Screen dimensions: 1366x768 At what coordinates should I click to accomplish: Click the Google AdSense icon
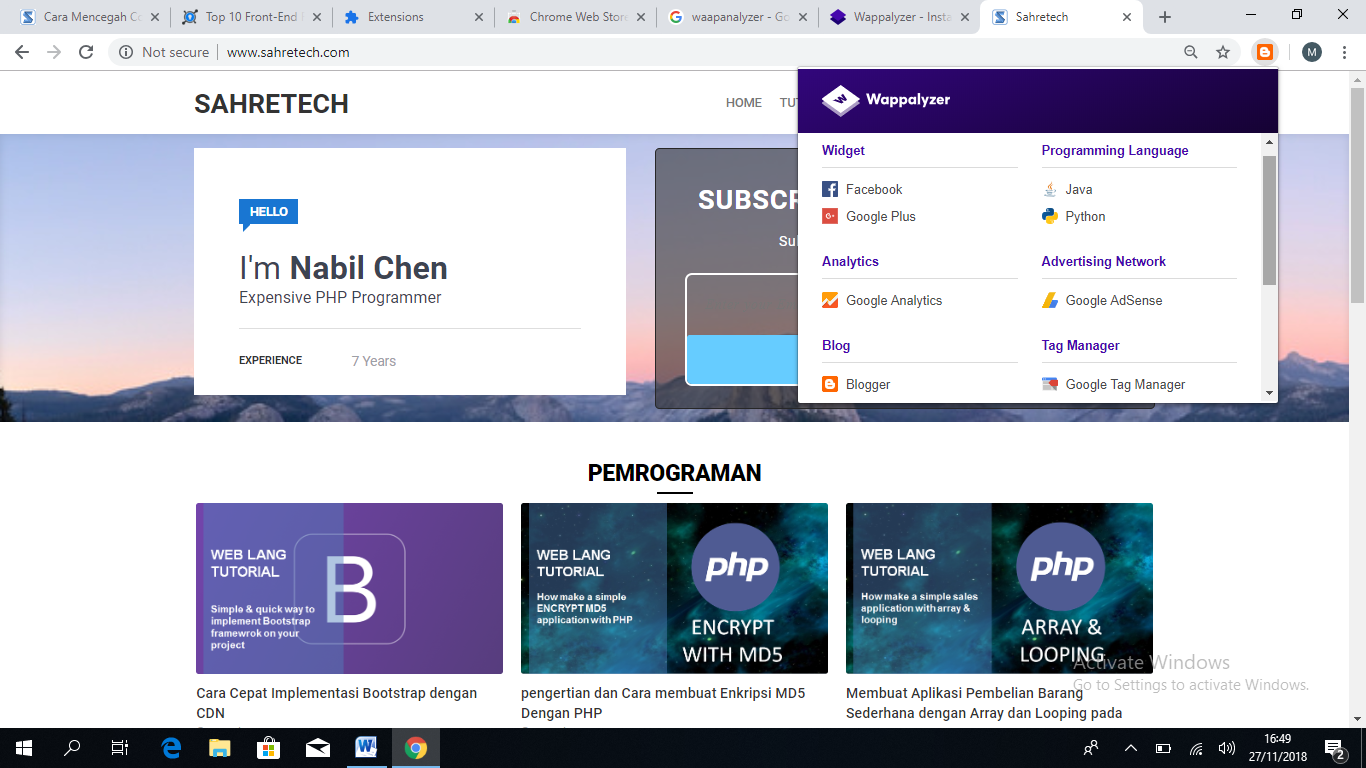(1050, 300)
